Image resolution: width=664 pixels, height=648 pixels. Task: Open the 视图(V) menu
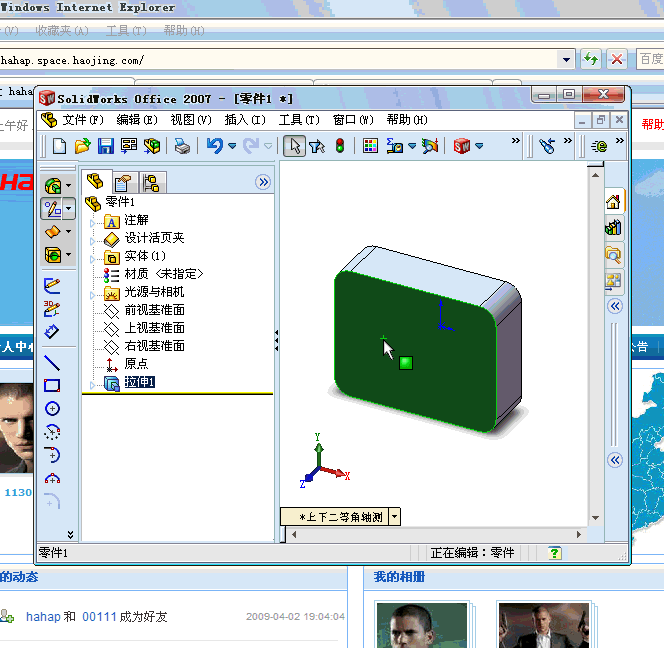pos(191,120)
